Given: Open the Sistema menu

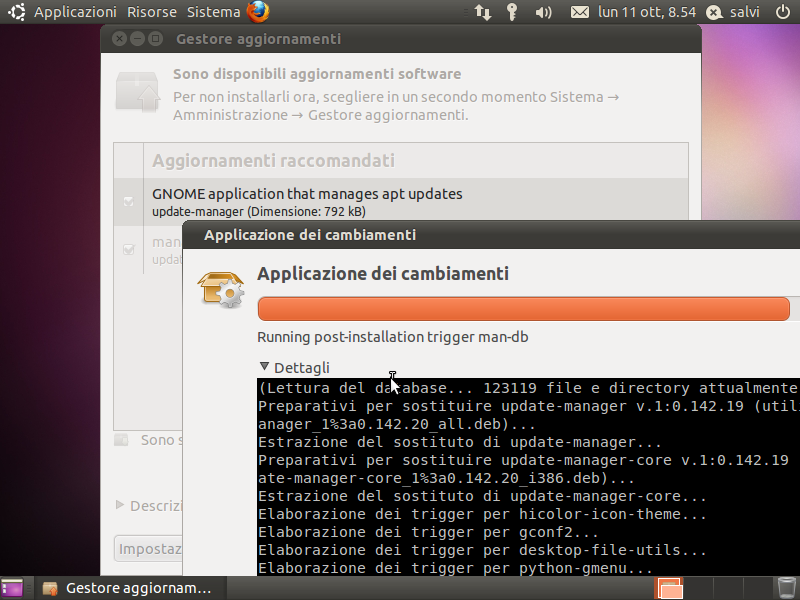Looking at the screenshot, I should [213, 12].
